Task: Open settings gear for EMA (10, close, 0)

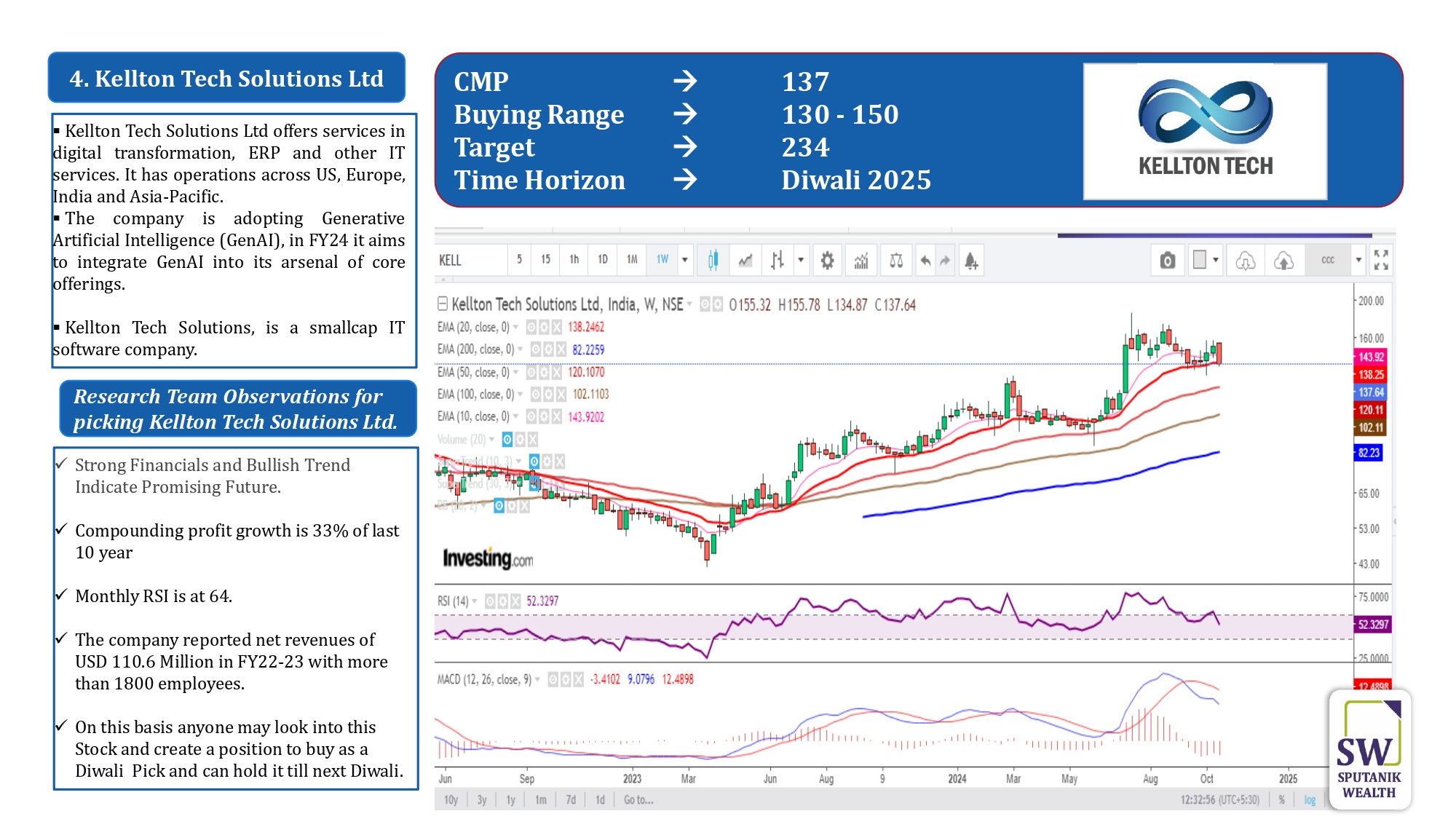Action: tap(544, 416)
